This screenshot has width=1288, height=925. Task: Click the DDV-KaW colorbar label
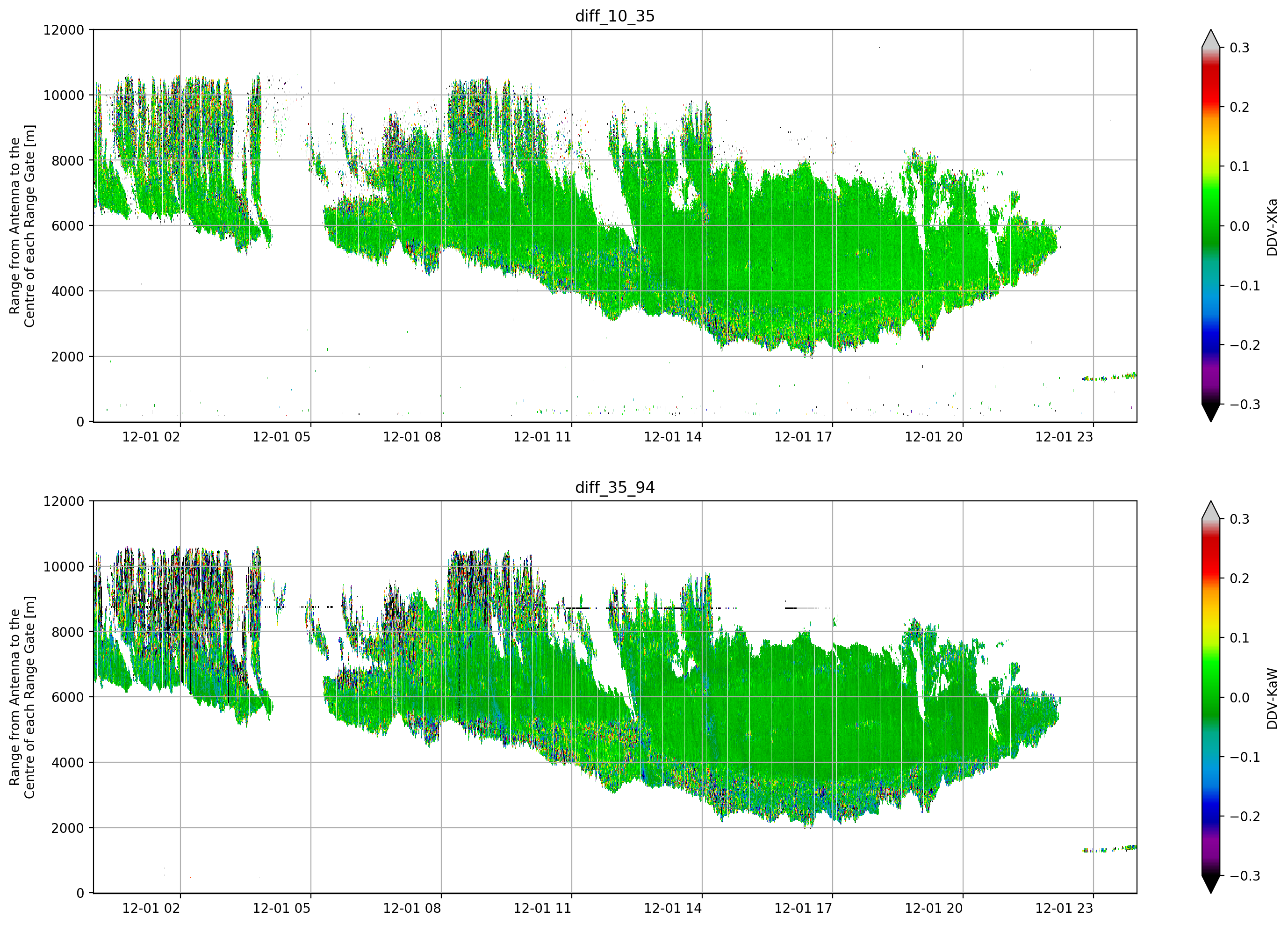pyautogui.click(x=1272, y=698)
